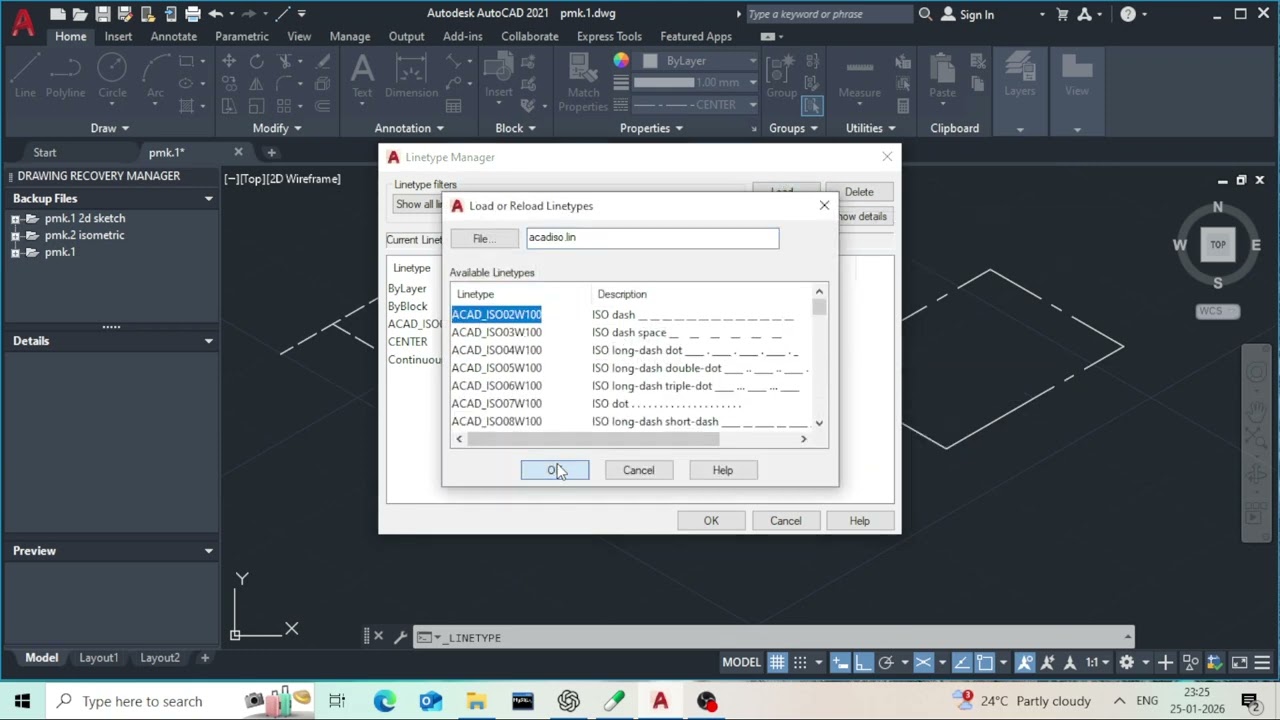1280x720 pixels.
Task: Click the Match Properties icon
Action: point(583,82)
